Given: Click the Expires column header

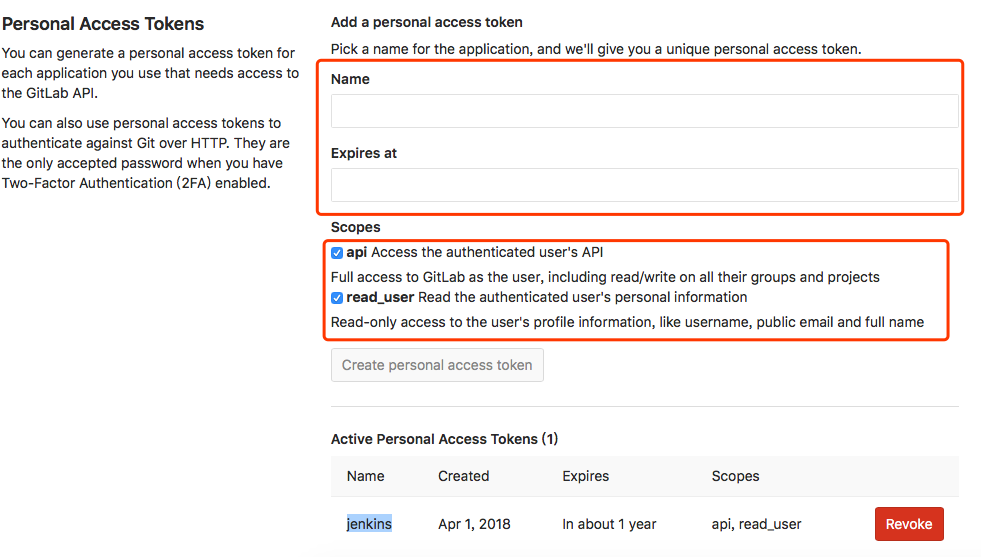Looking at the screenshot, I should [585, 476].
